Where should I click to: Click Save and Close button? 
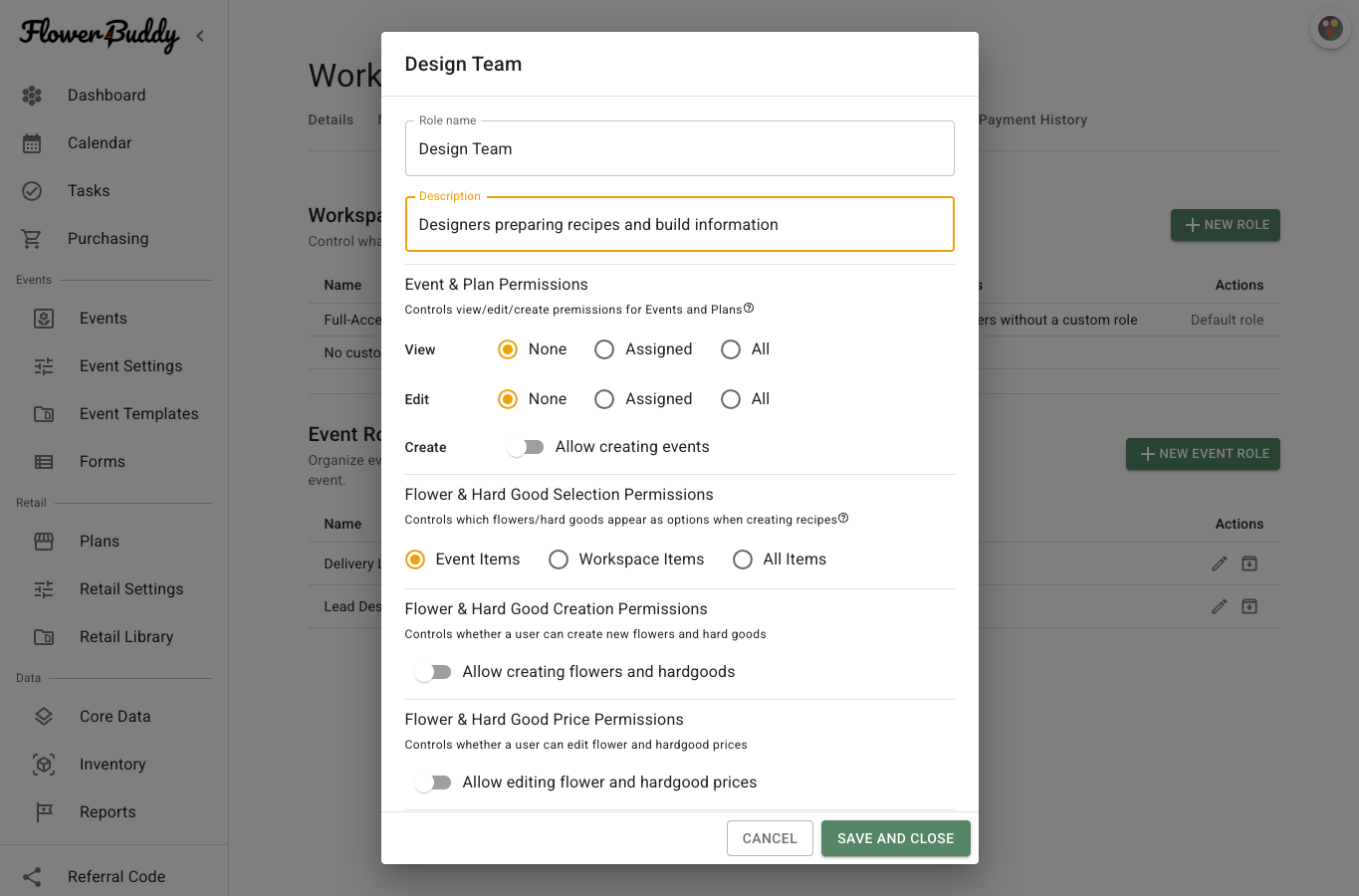point(896,838)
